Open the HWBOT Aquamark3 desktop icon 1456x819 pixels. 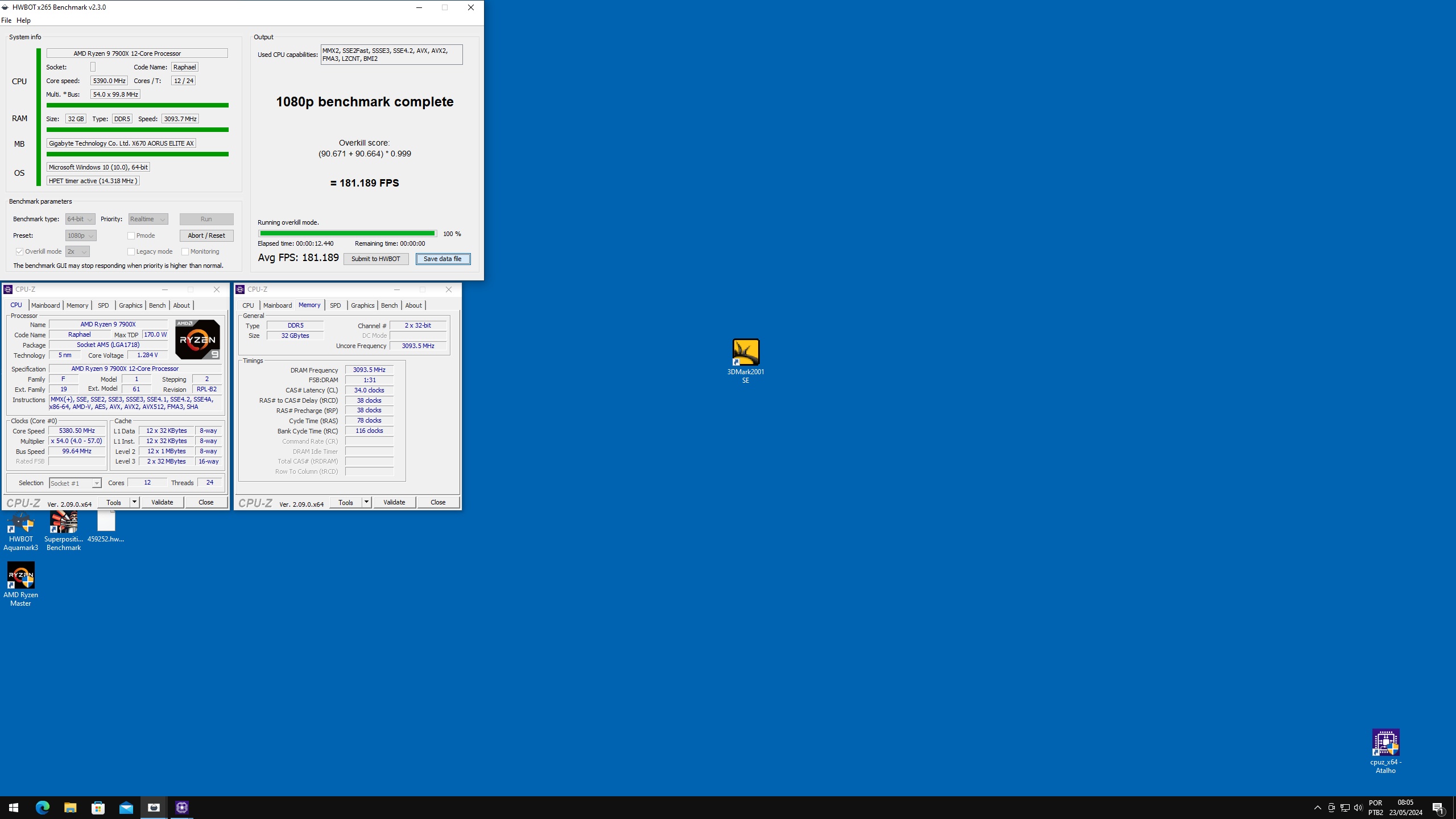(21, 531)
